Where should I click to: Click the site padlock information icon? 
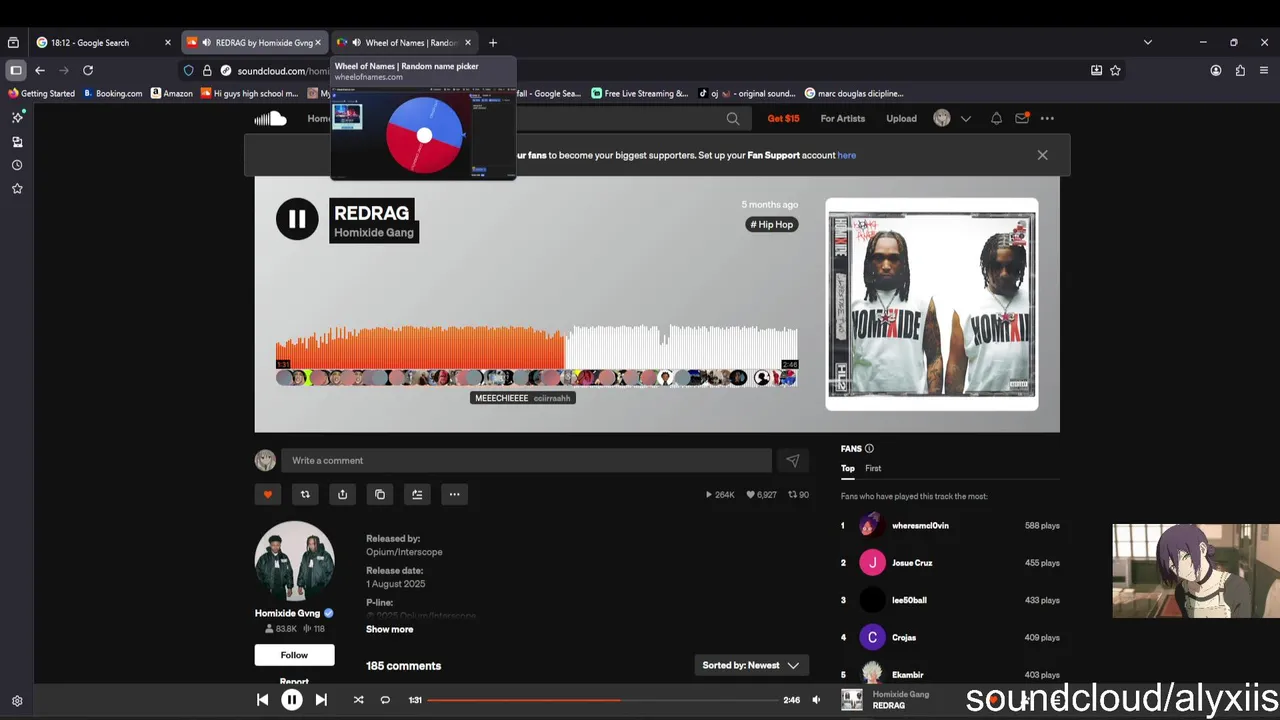(x=207, y=70)
